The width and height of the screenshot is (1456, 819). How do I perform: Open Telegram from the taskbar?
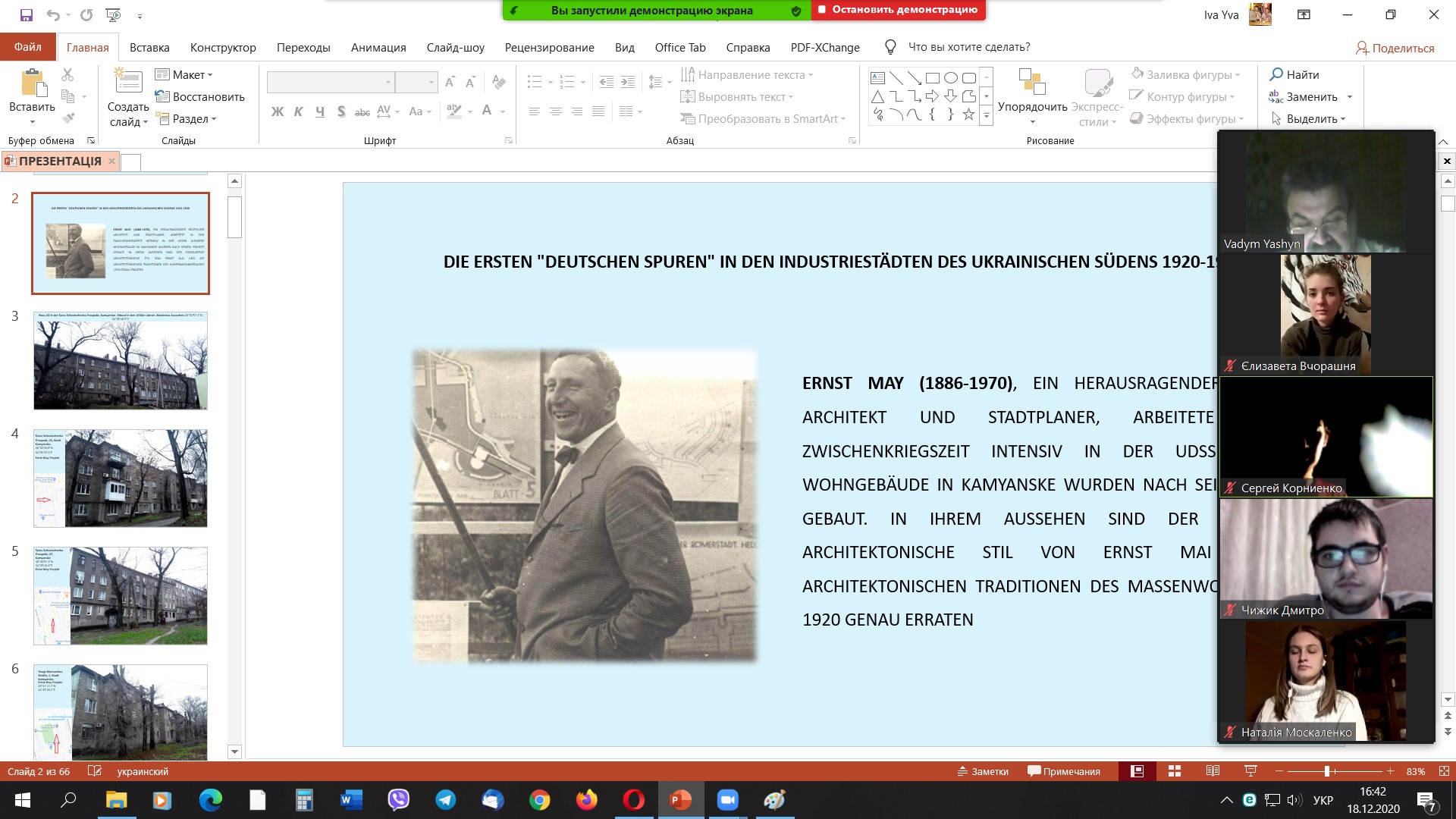(x=445, y=800)
